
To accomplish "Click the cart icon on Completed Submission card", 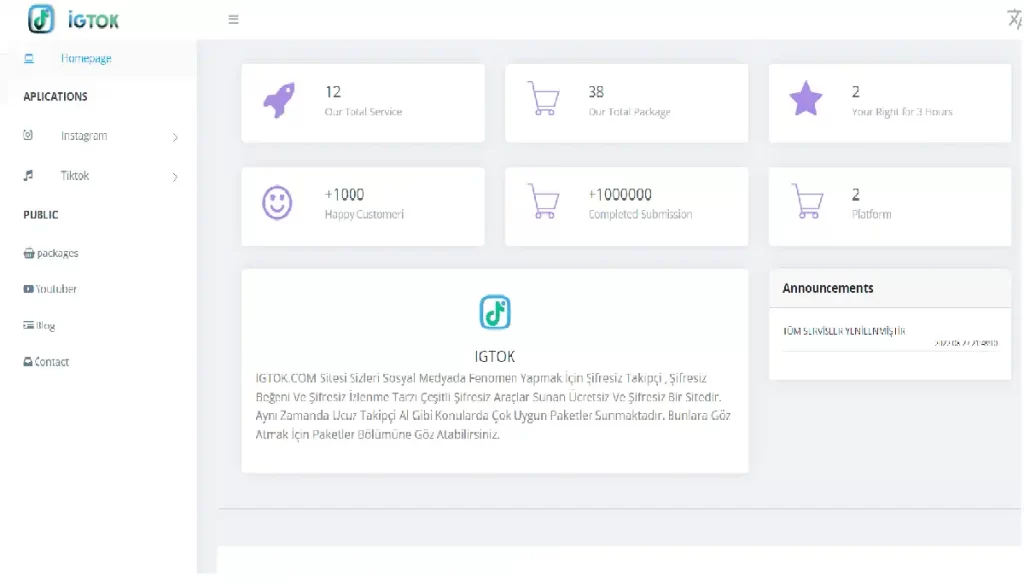I will pos(543,200).
